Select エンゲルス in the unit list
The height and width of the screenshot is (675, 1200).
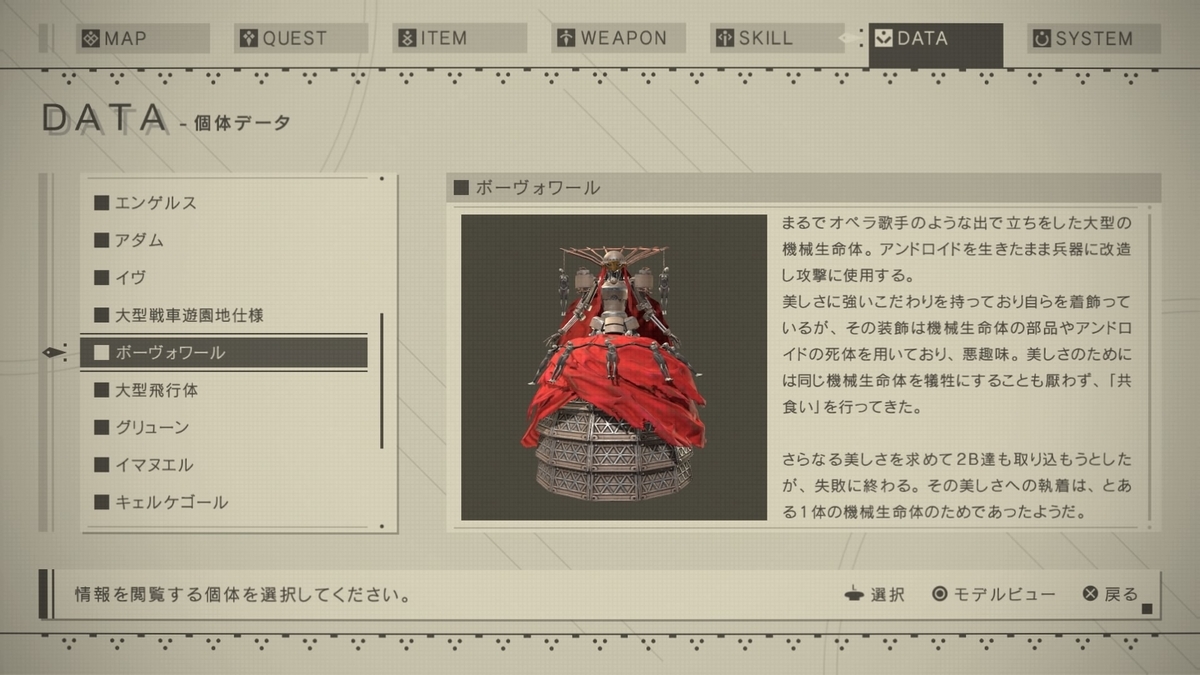pyautogui.click(x=224, y=203)
